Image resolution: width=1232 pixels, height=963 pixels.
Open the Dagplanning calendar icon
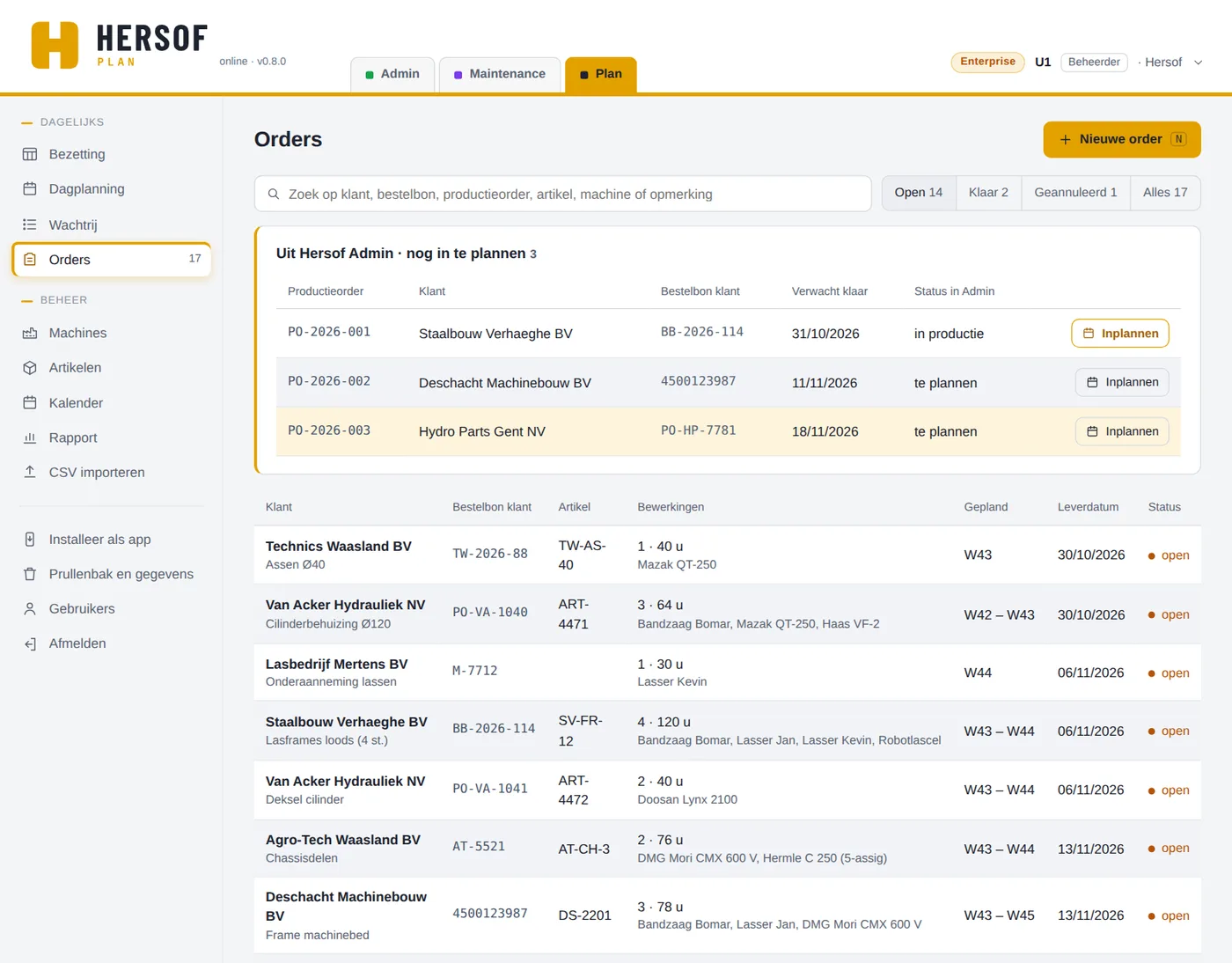30,189
